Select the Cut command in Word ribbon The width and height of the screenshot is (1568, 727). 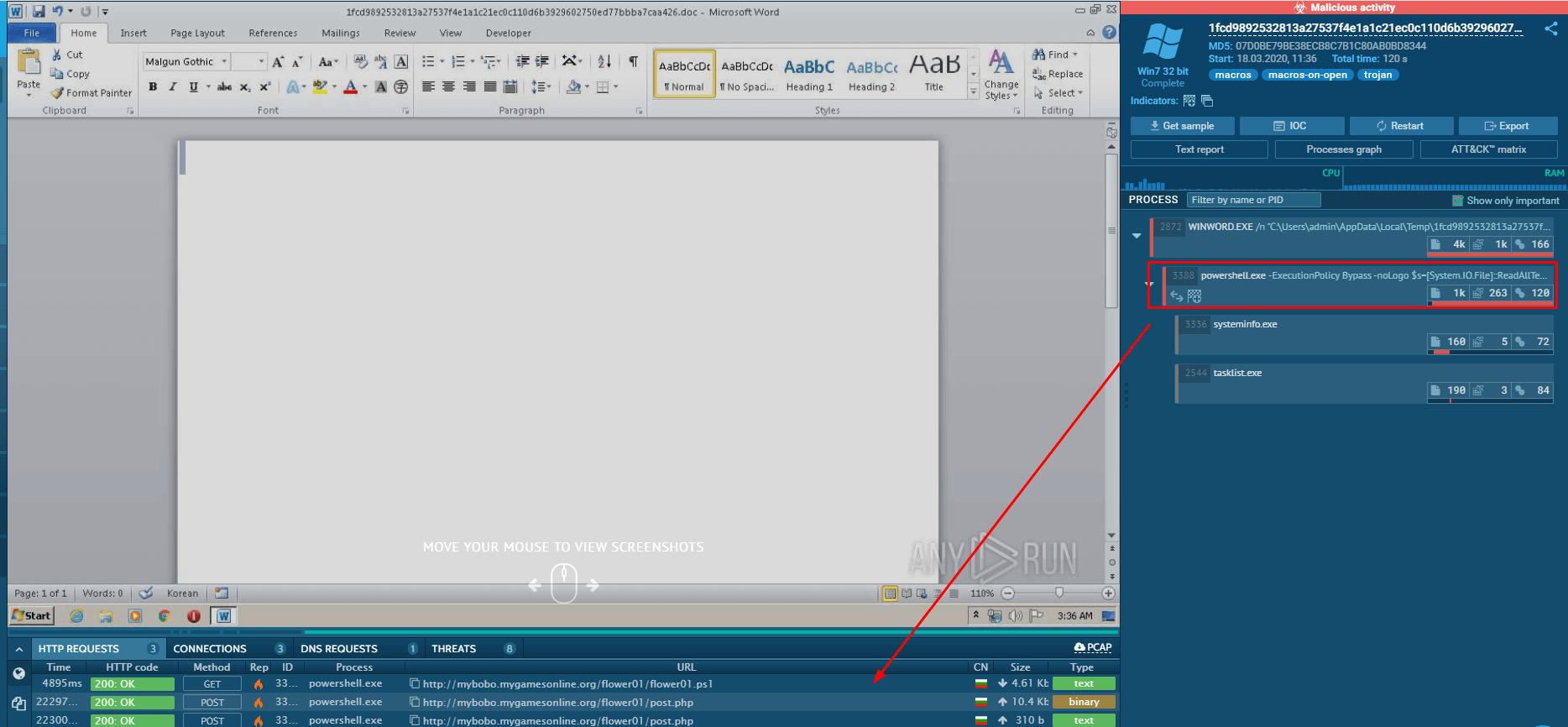66,55
